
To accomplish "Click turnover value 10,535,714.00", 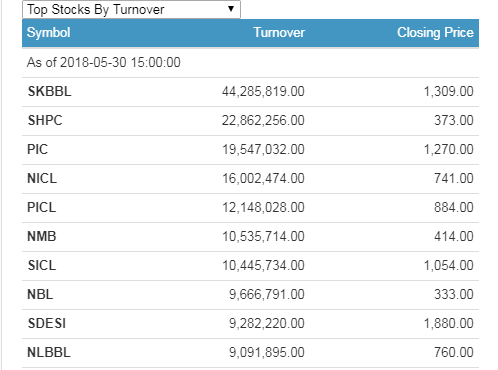I will tap(263, 236).
